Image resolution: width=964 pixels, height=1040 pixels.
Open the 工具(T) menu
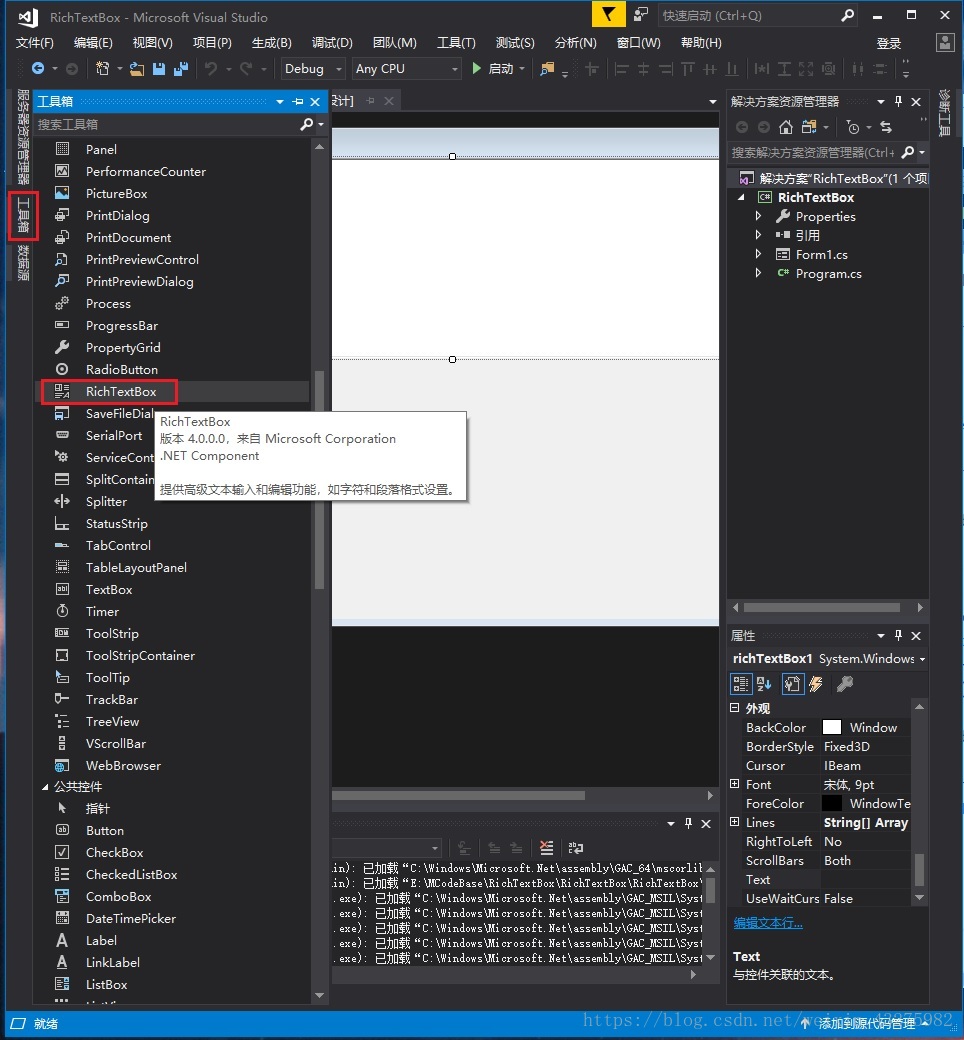(456, 43)
